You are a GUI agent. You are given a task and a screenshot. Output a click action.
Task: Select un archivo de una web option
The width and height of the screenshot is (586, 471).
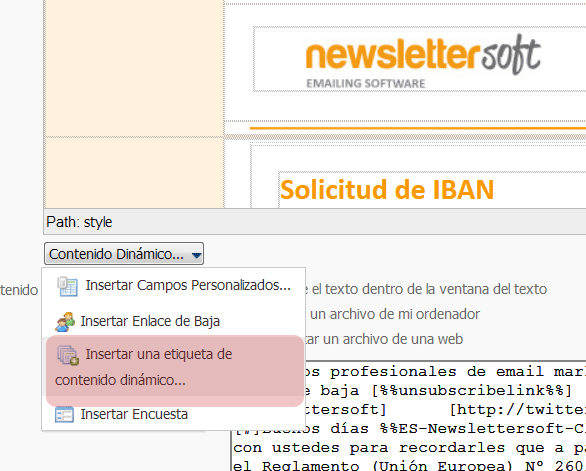tap(392, 339)
